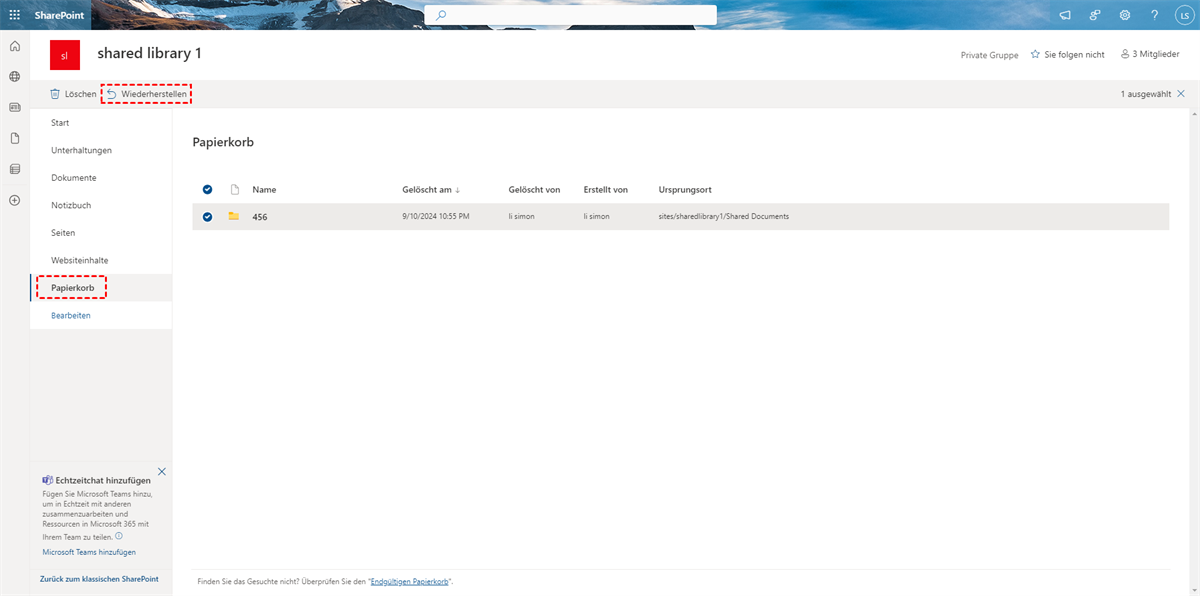Click the folder name '456'
1200x596 pixels.
point(260,217)
